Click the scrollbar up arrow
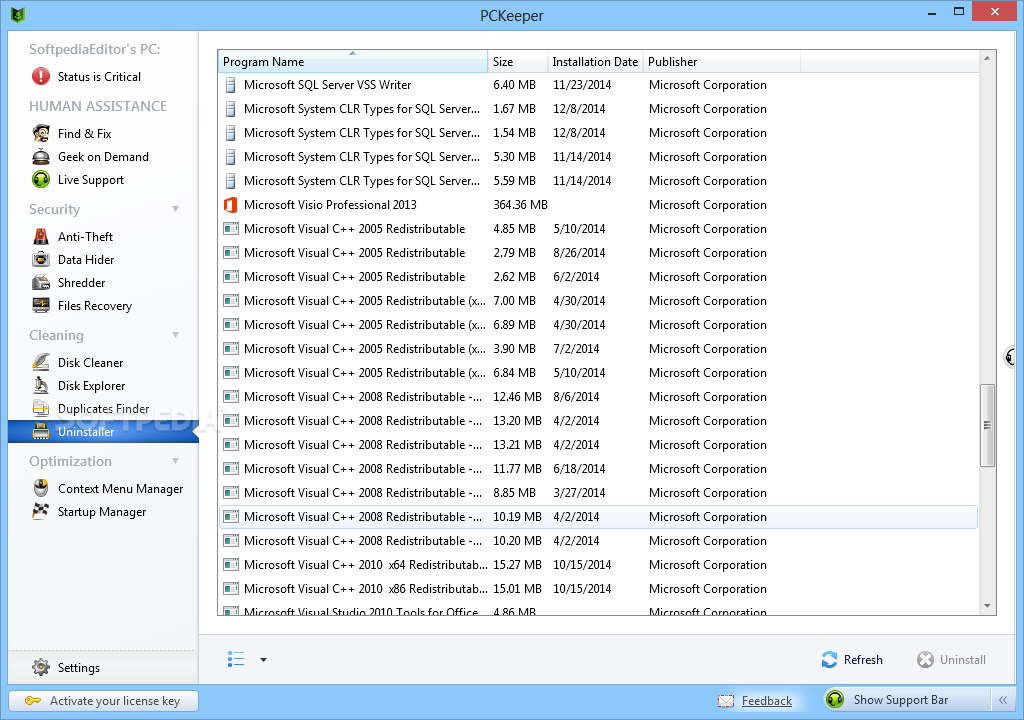The height and width of the screenshot is (720, 1024). 987,58
